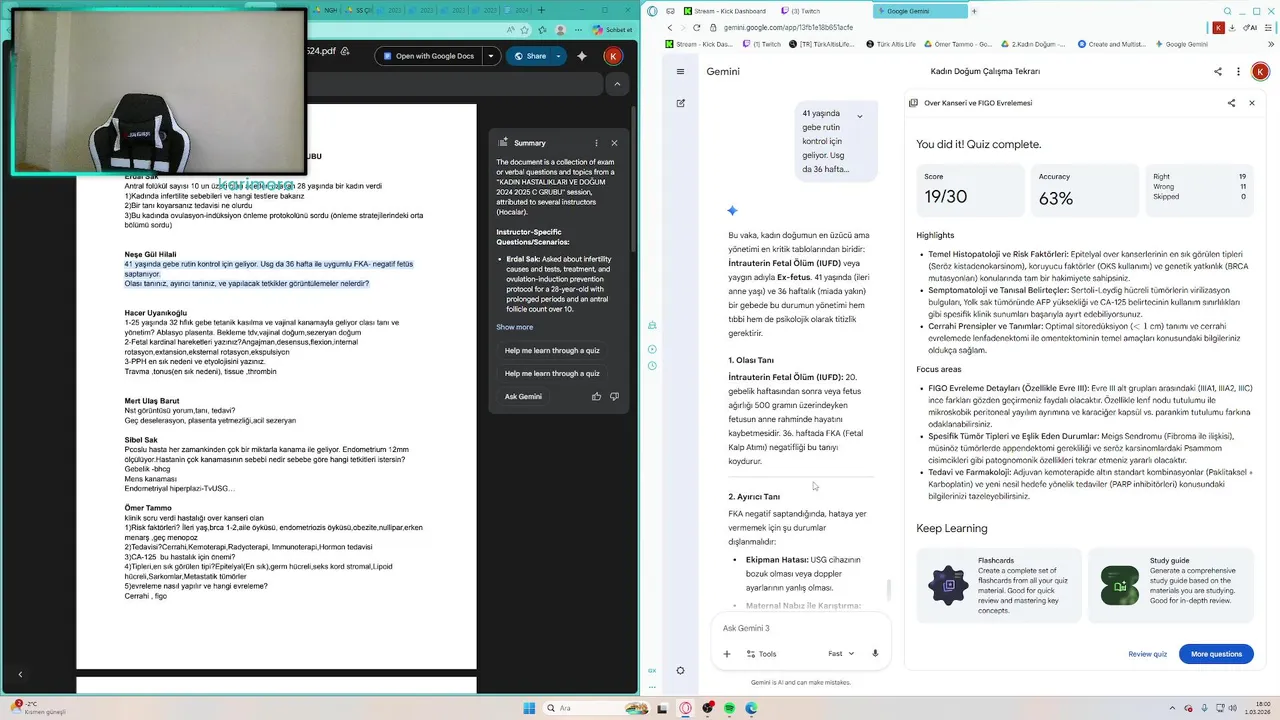Go back with bottom-left PDF viewer arrow
The image size is (1280, 720).
(20, 675)
